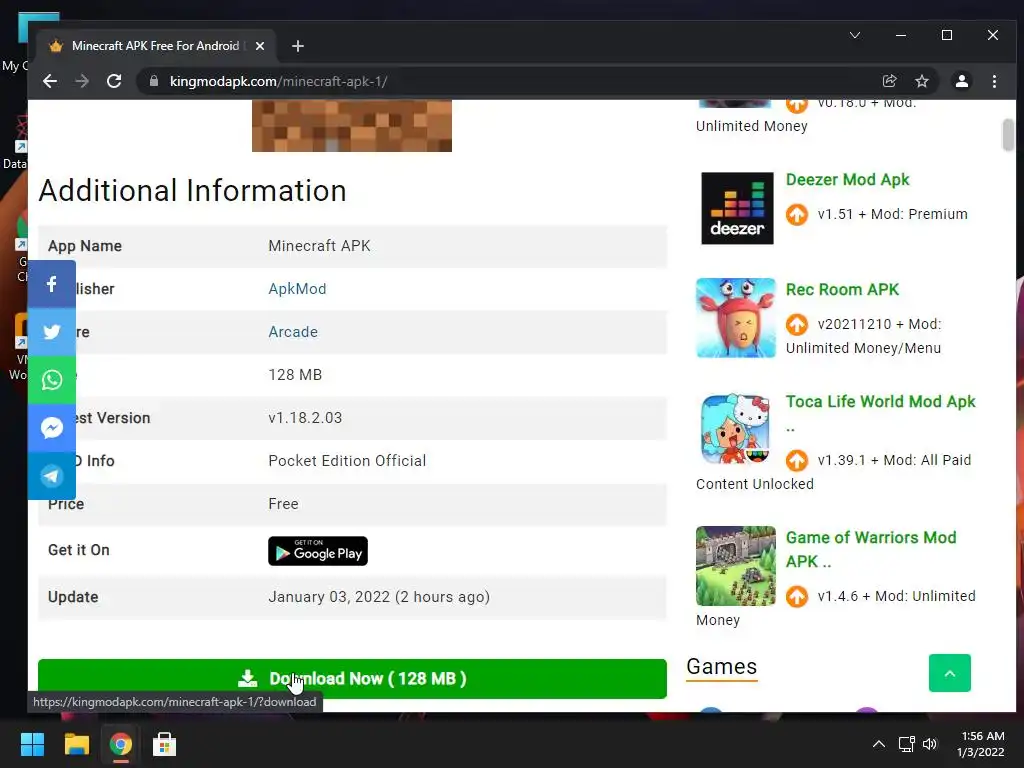Click the orange arrow icon beside v20211210
This screenshot has width=1024, height=768.
click(797, 325)
